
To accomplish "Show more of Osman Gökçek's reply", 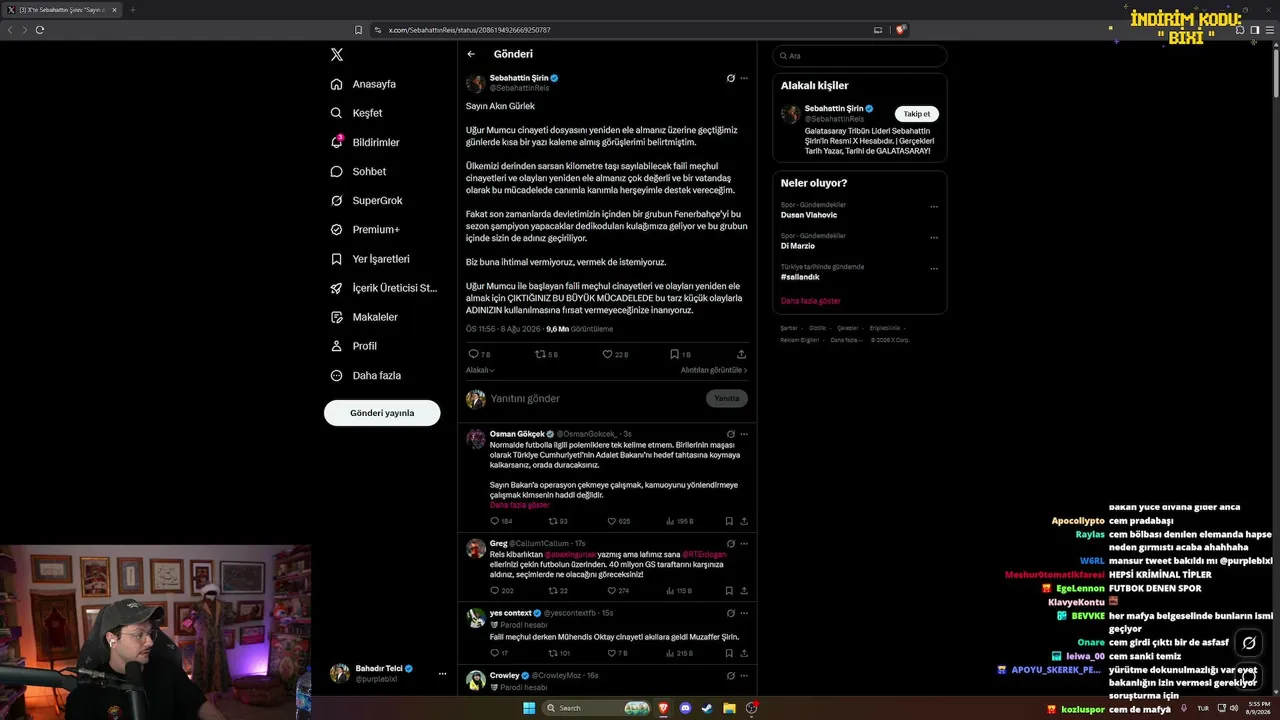I will click(x=519, y=505).
